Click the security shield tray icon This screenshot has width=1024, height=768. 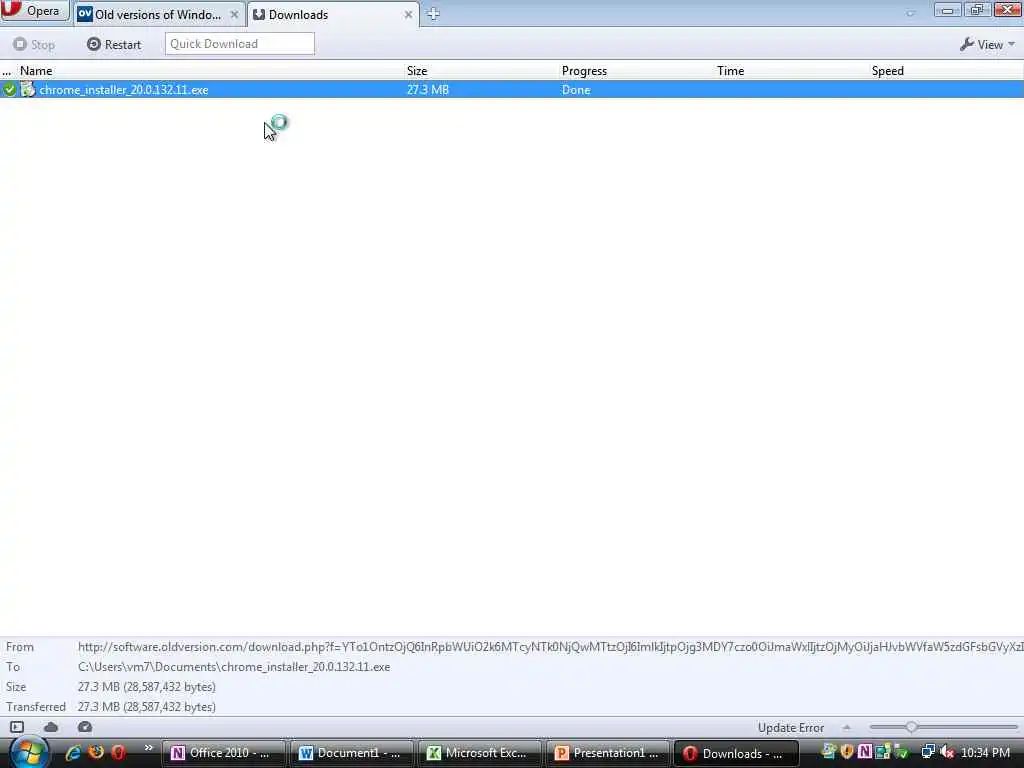pos(847,752)
